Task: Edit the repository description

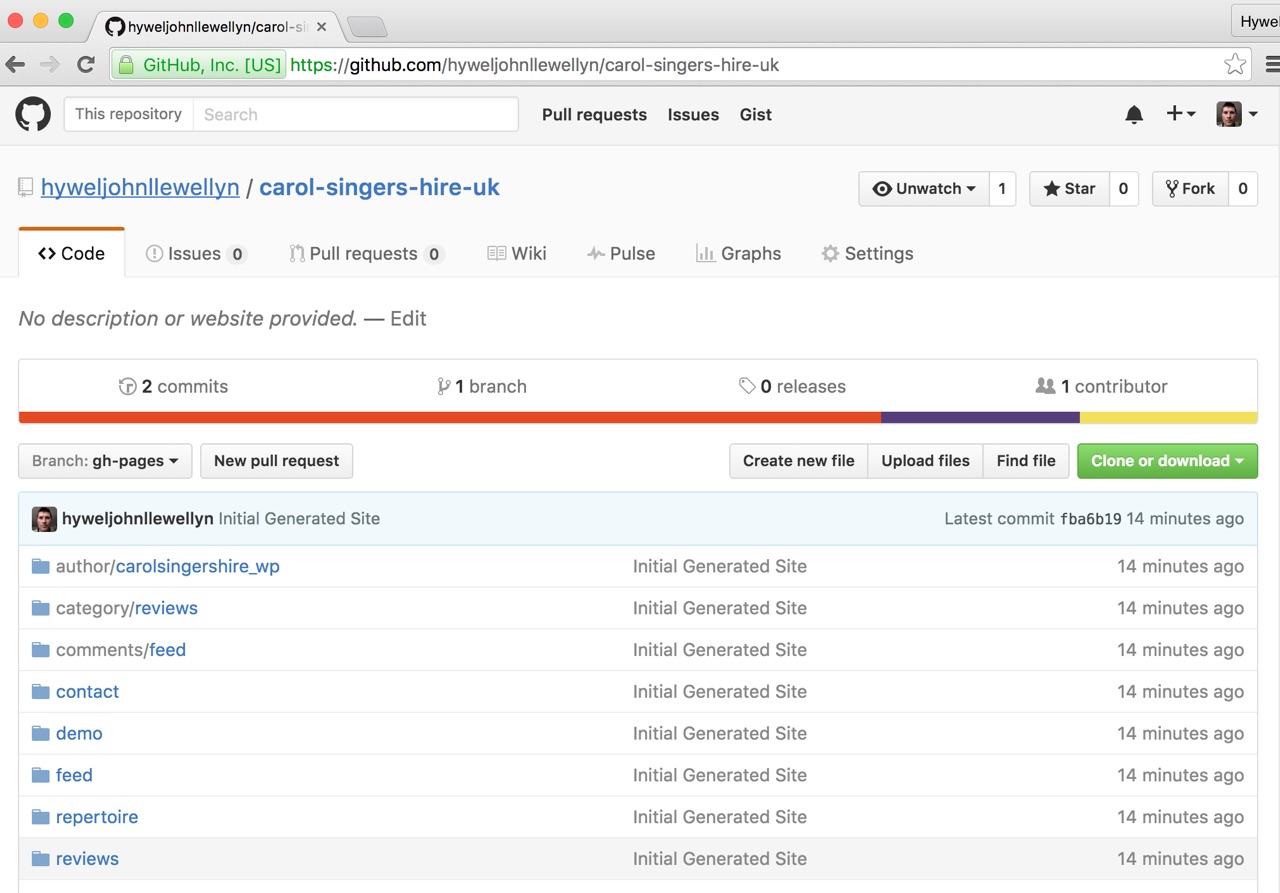Action: (408, 319)
